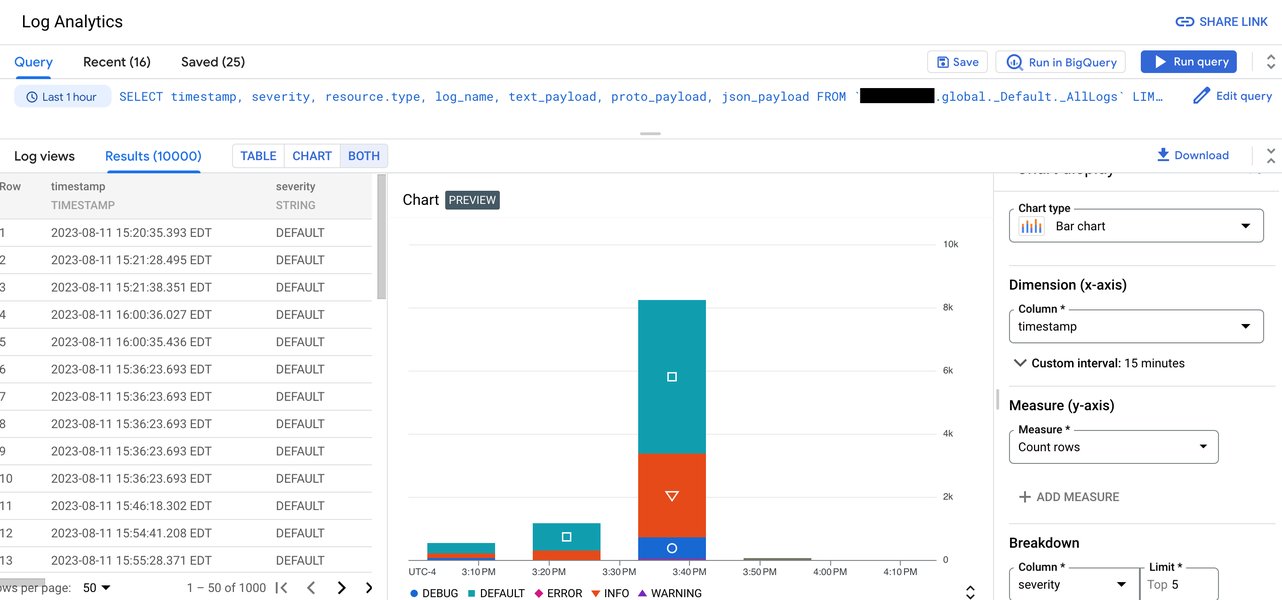Open the Chart type Bar chart dropdown
Viewport: 1282px width, 600px height.
(x=1136, y=226)
